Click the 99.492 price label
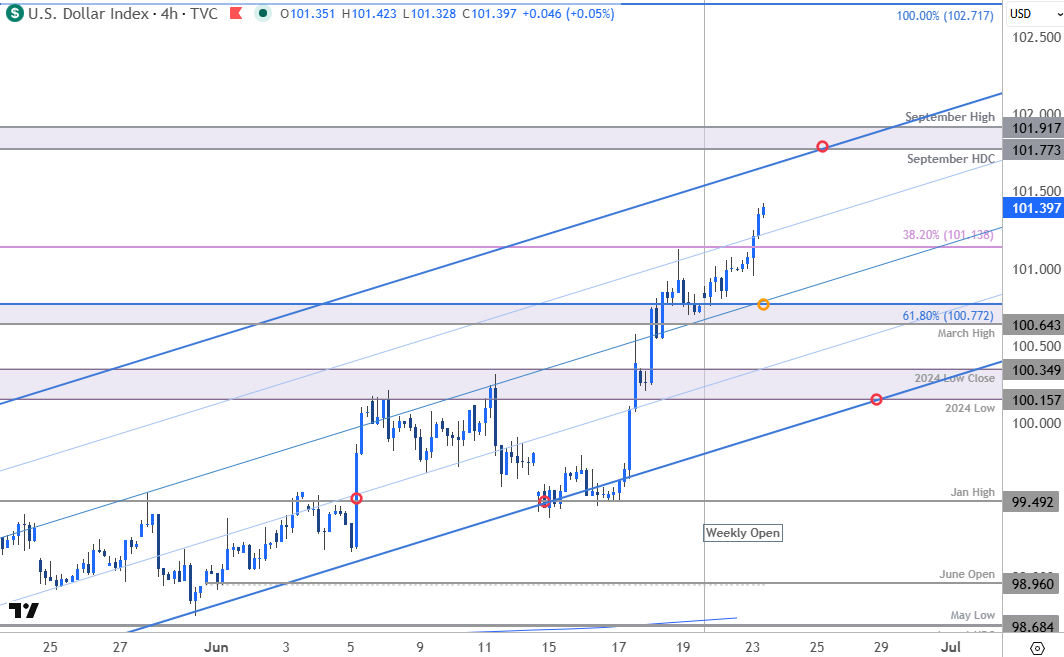This screenshot has height=657, width=1064. coord(1033,502)
